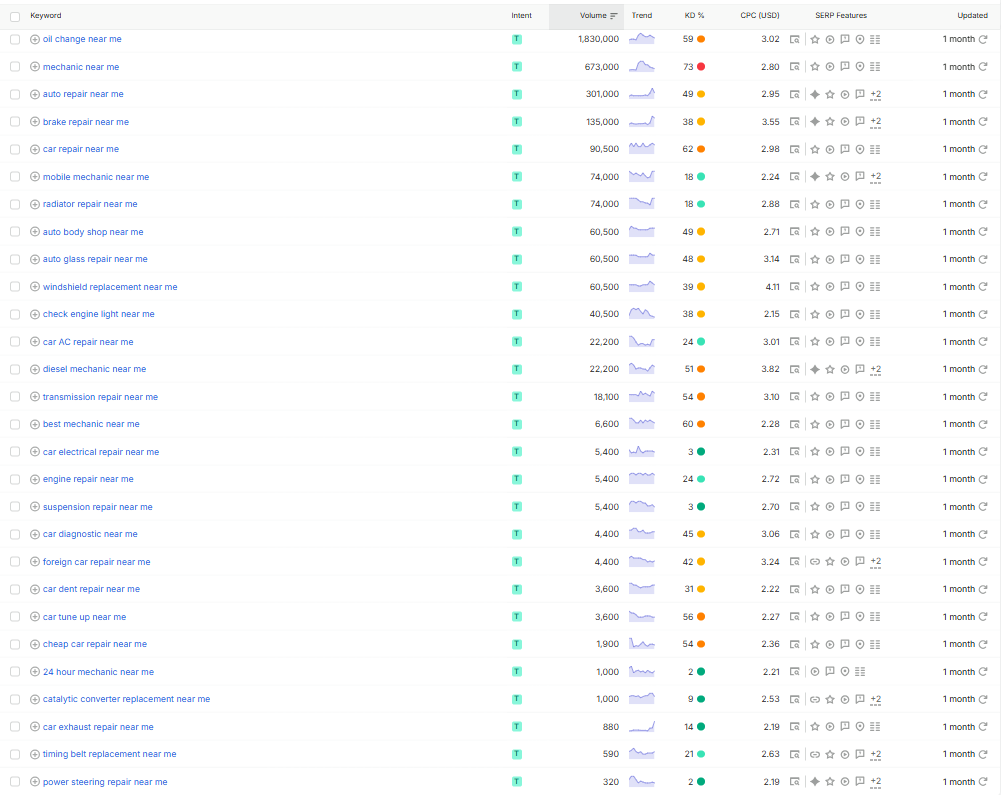1001x795 pixels.
Task: Click the SERP Features column header
Action: [841, 15]
